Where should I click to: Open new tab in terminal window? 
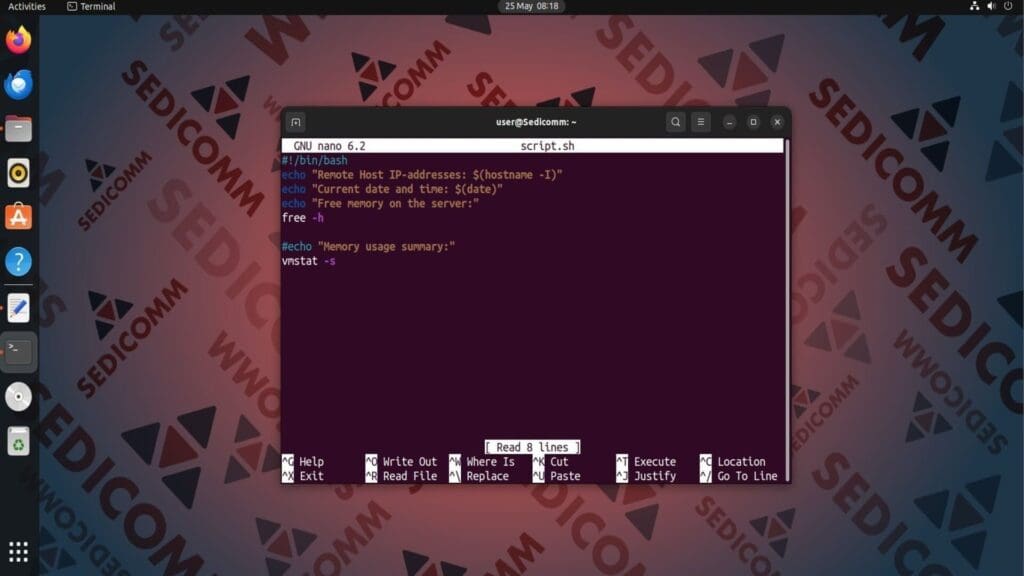(296, 122)
